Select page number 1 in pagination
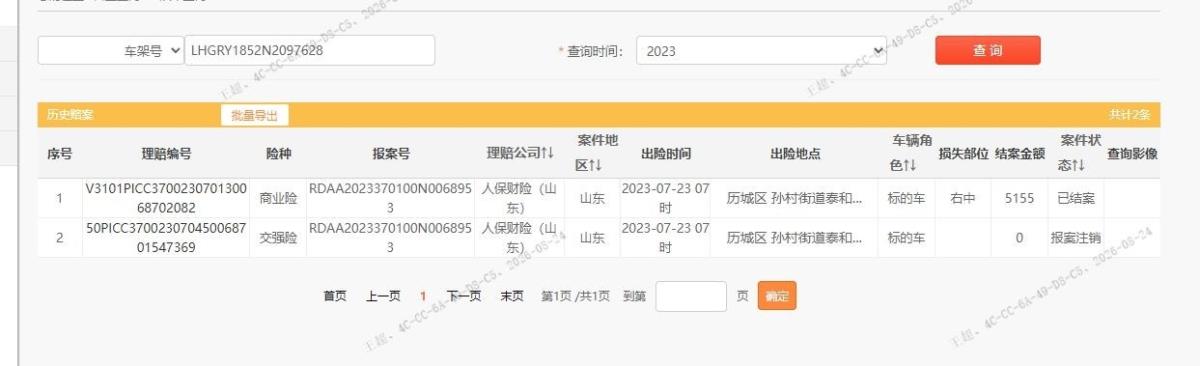 [423, 296]
